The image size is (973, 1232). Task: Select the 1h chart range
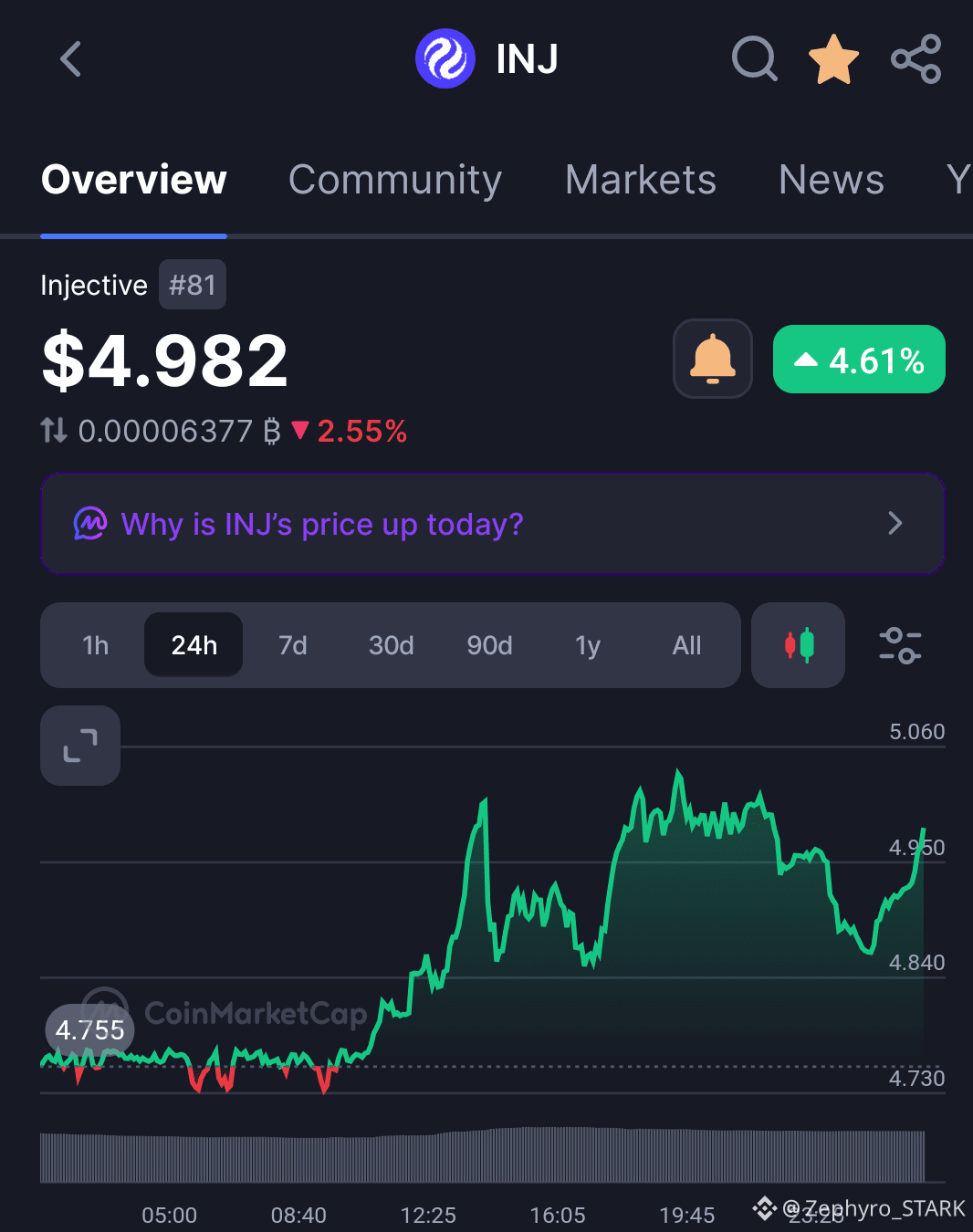click(x=96, y=645)
